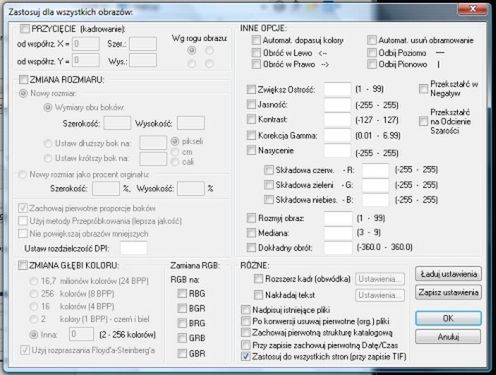Cancel dialog with Anuluj button
The width and height of the screenshot is (496, 375).
point(448,337)
